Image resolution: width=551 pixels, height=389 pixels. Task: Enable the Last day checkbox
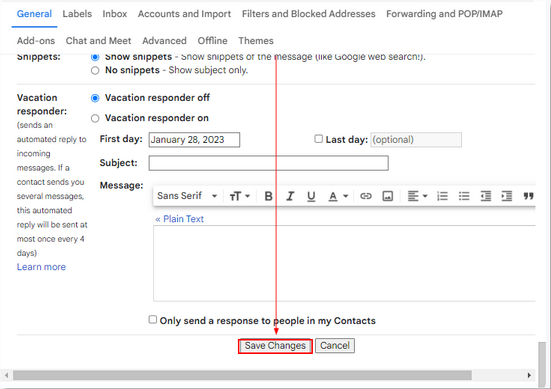(318, 139)
